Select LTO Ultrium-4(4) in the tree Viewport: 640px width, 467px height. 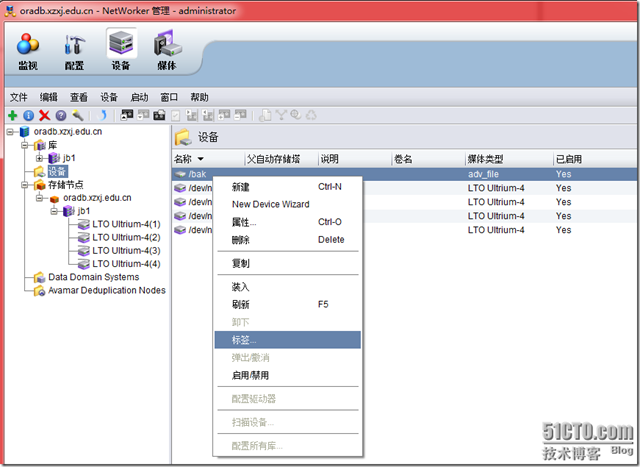click(x=126, y=264)
